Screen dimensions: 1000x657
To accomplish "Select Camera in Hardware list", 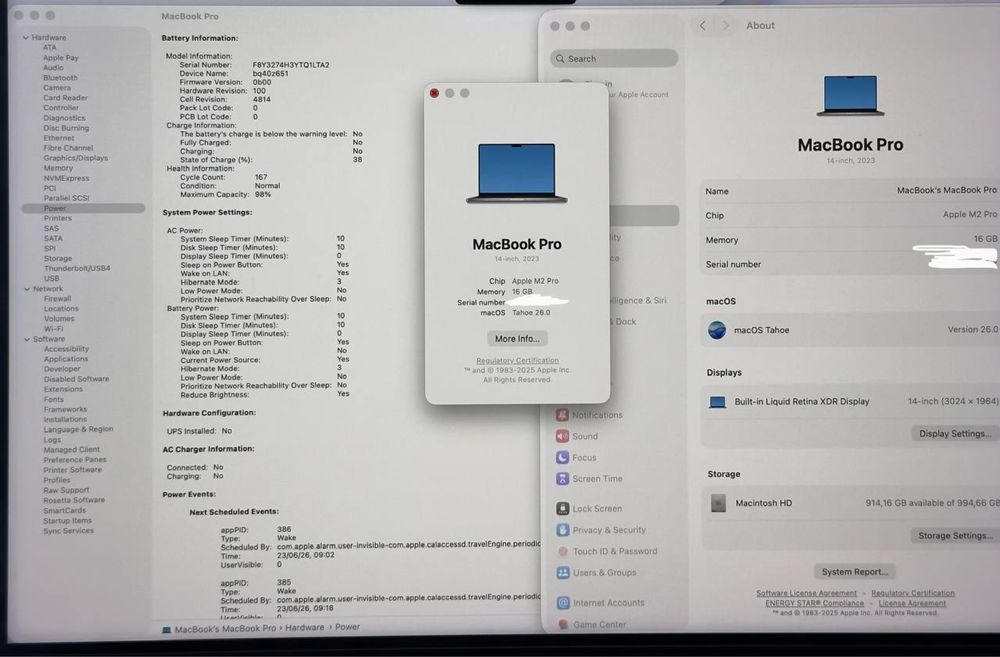I will click(57, 88).
